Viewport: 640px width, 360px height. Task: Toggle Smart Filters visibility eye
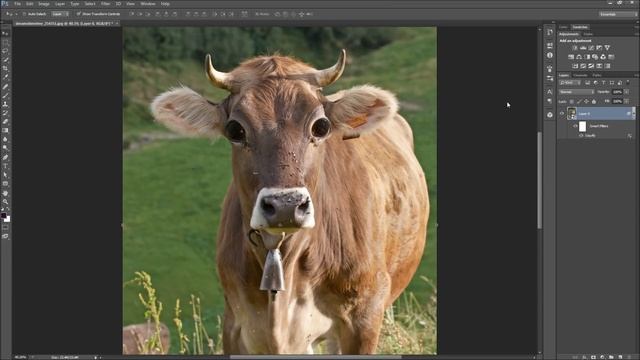click(x=575, y=126)
